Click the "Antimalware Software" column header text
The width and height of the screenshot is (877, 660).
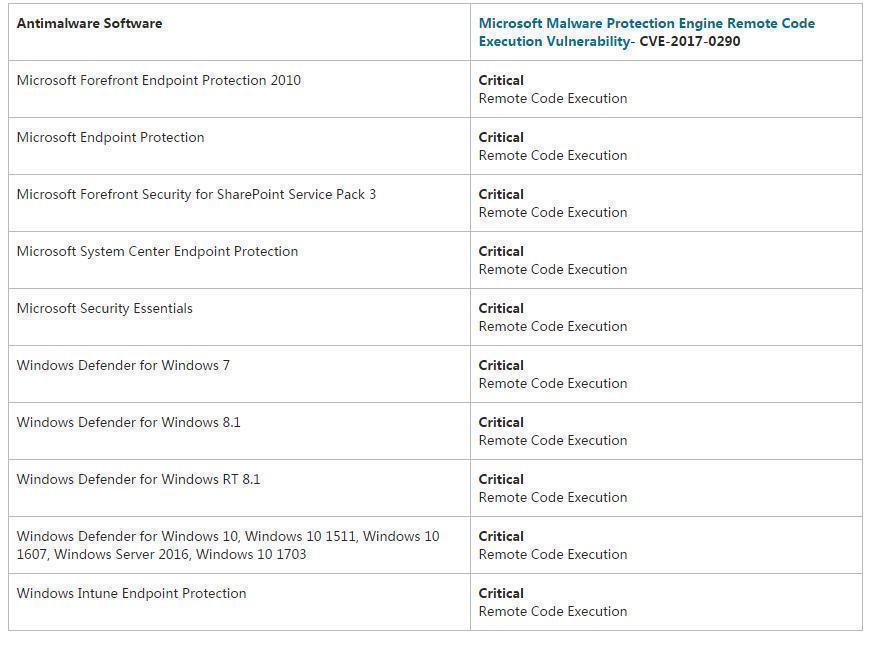(x=89, y=23)
